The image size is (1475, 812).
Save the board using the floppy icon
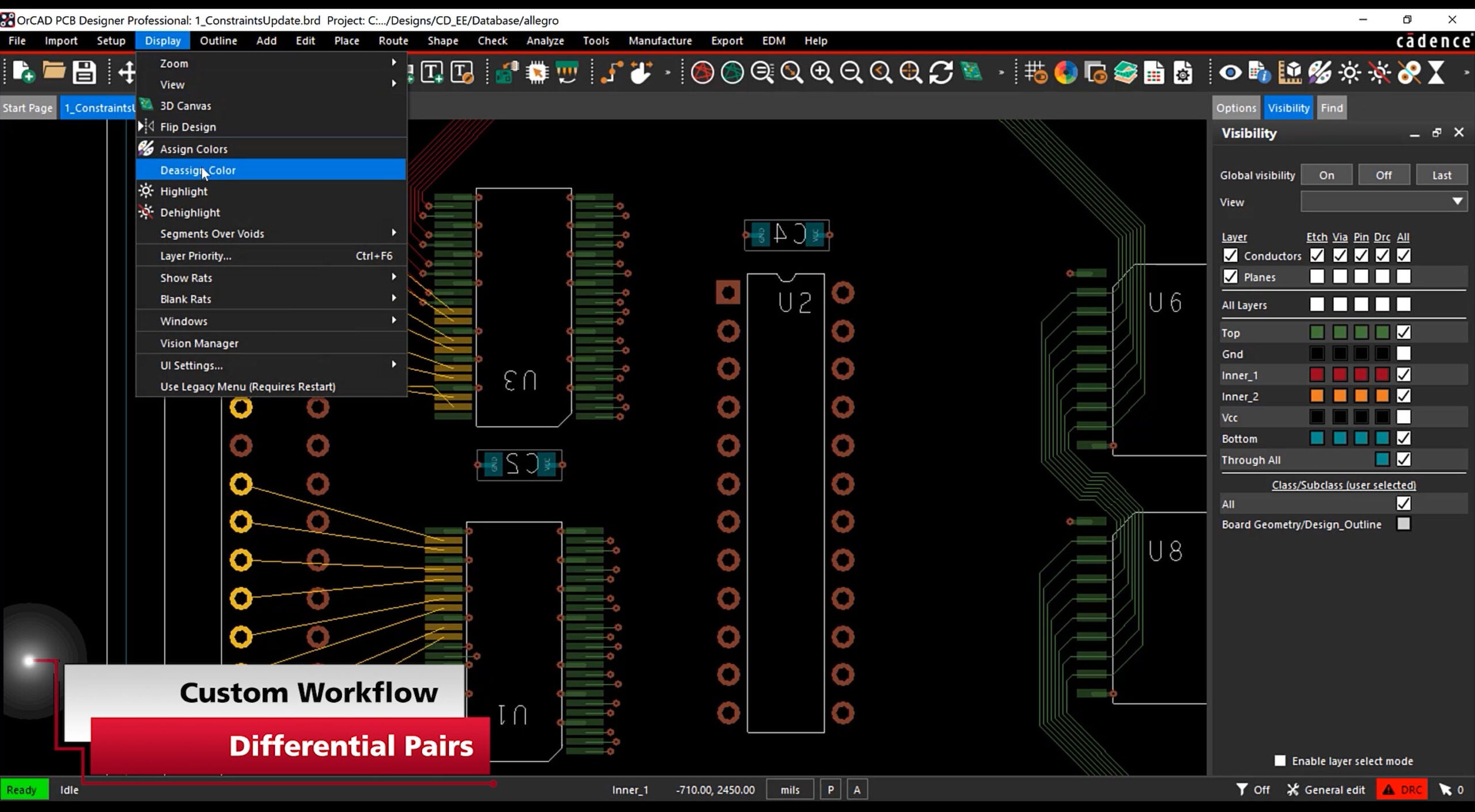click(84, 73)
